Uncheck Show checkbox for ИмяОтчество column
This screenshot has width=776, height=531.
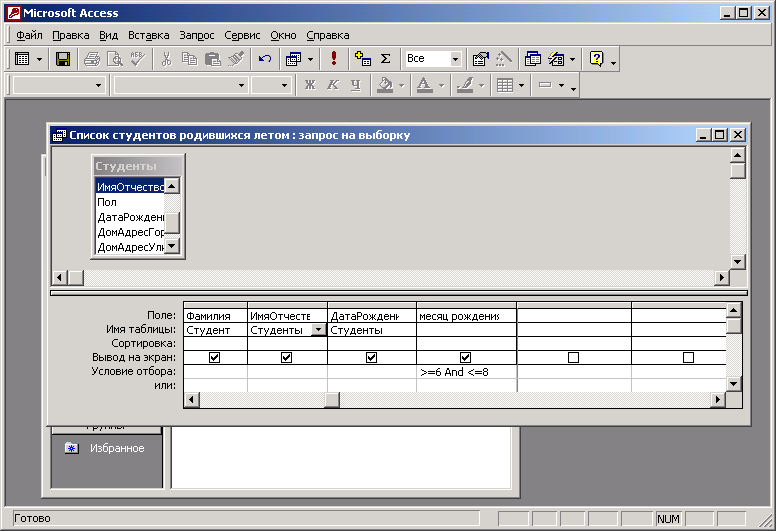tap(287, 357)
